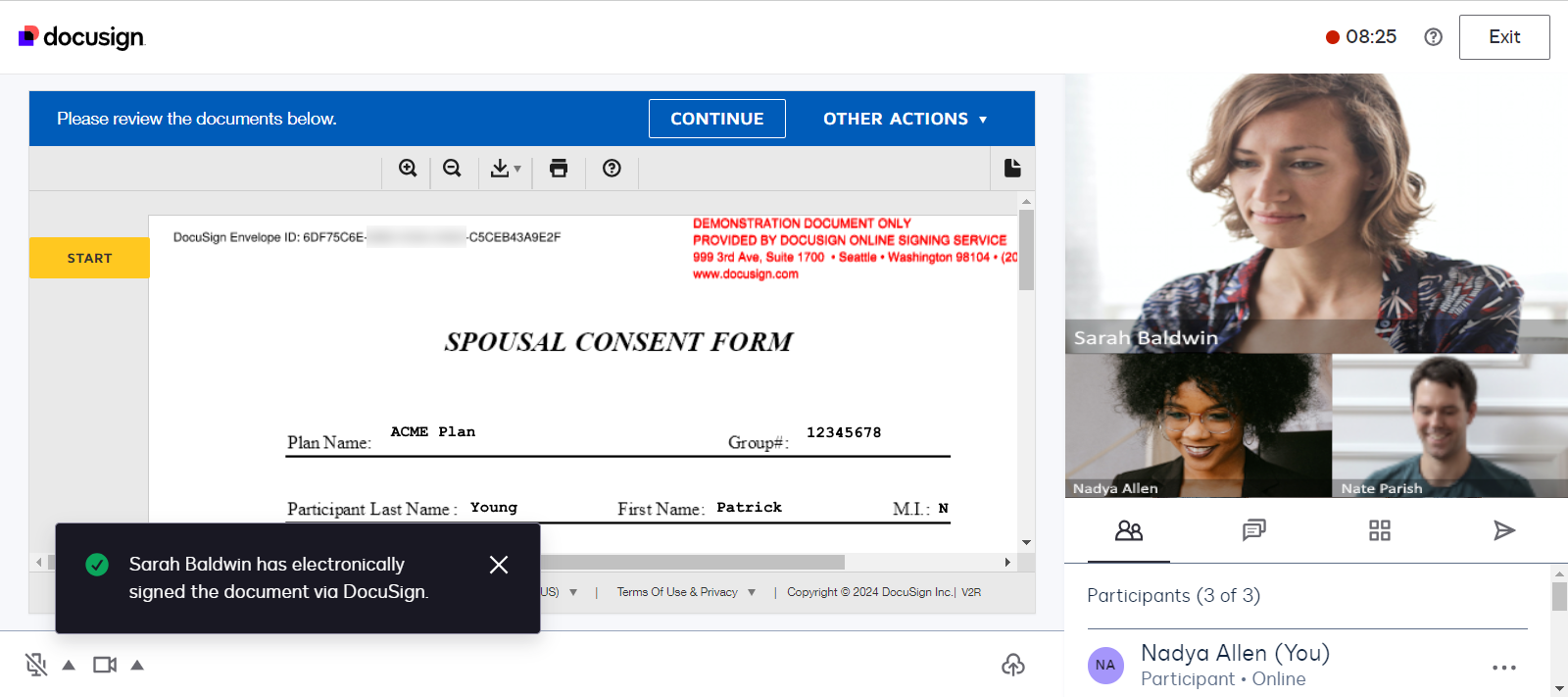Switch to the chat tab
The image size is (1568, 697).
[1253, 530]
